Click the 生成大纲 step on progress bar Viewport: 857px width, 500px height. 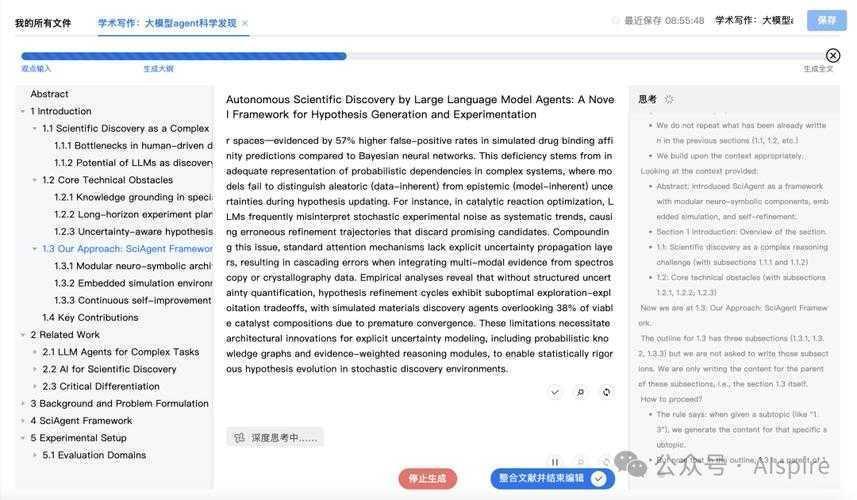click(x=158, y=69)
